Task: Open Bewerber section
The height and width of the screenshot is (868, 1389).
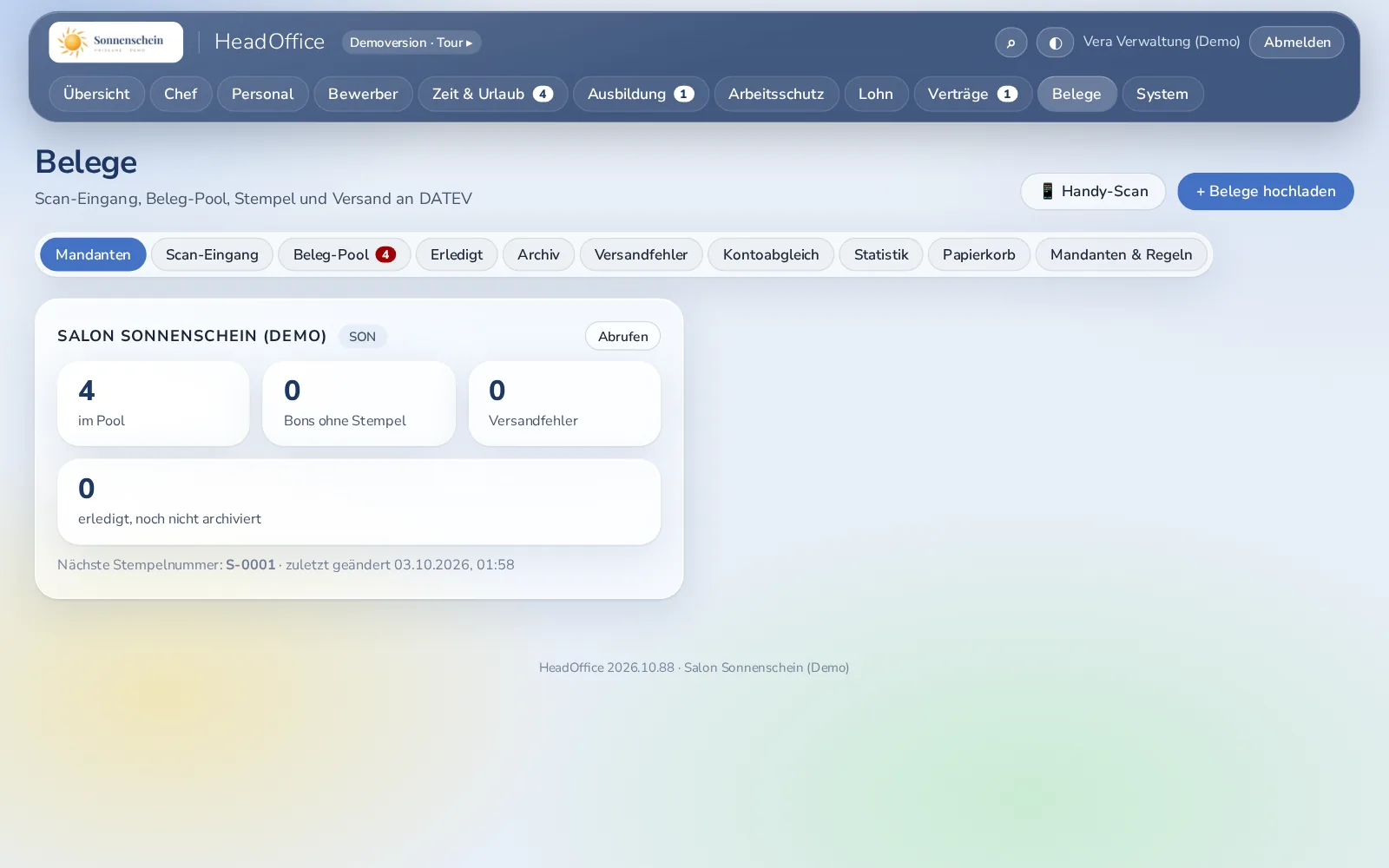Action: point(363,94)
